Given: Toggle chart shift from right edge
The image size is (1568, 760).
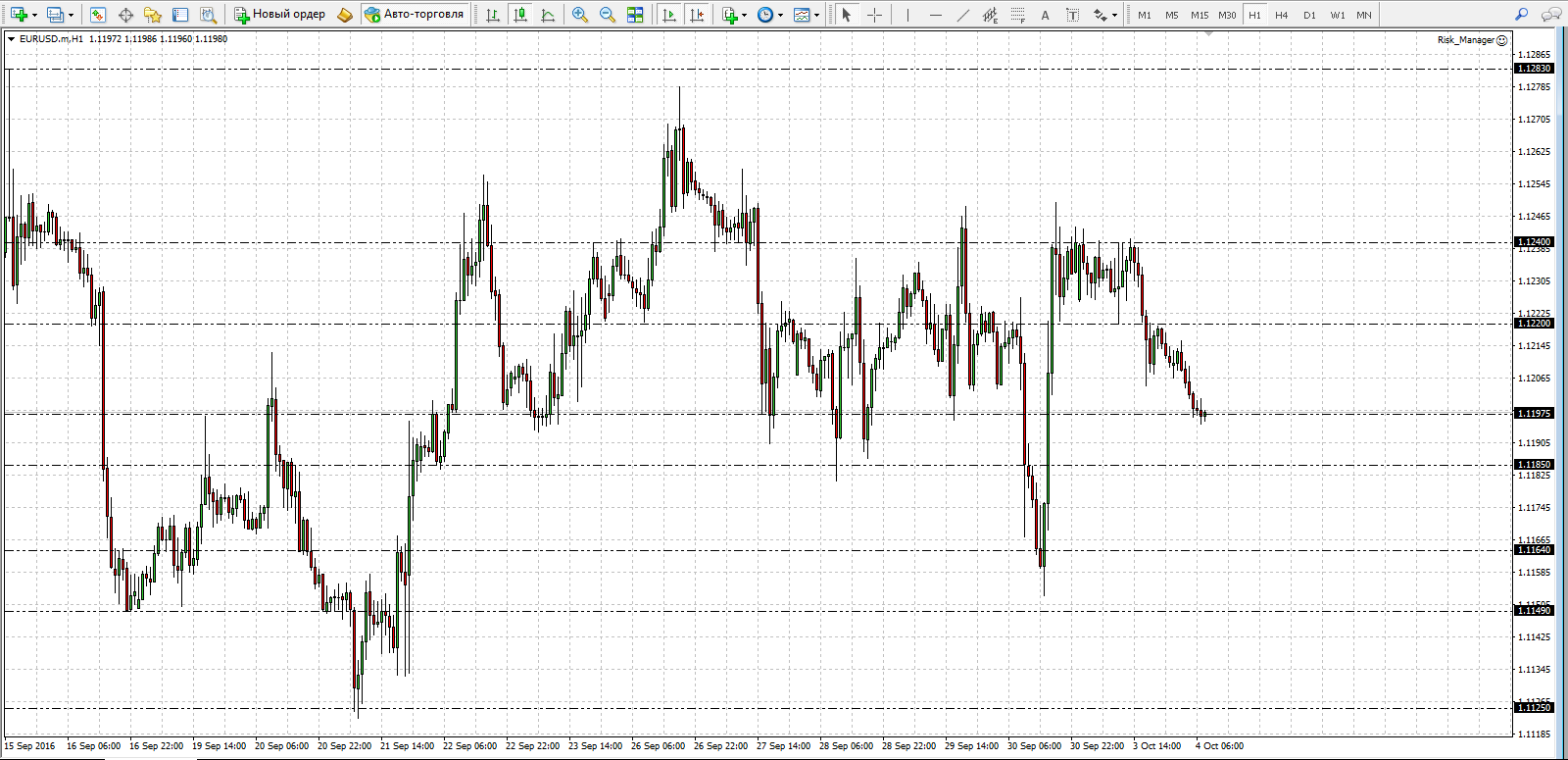Looking at the screenshot, I should (697, 15).
